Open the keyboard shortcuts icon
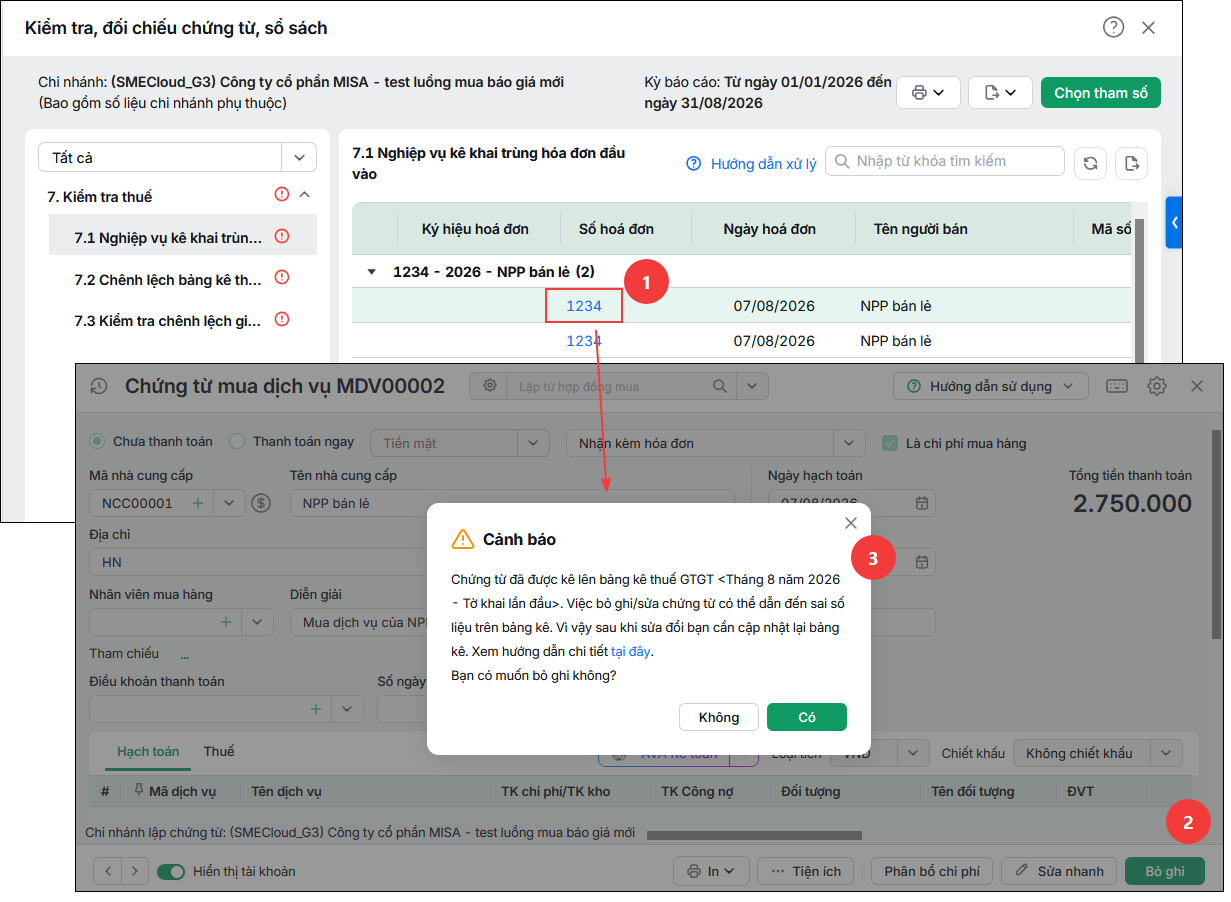Viewport: 1231px width, 902px height. [x=1117, y=386]
